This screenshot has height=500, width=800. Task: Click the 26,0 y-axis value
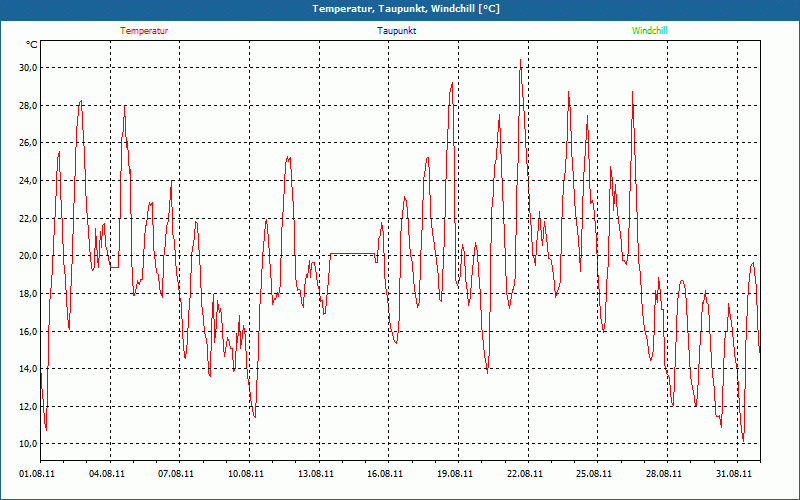(28, 143)
